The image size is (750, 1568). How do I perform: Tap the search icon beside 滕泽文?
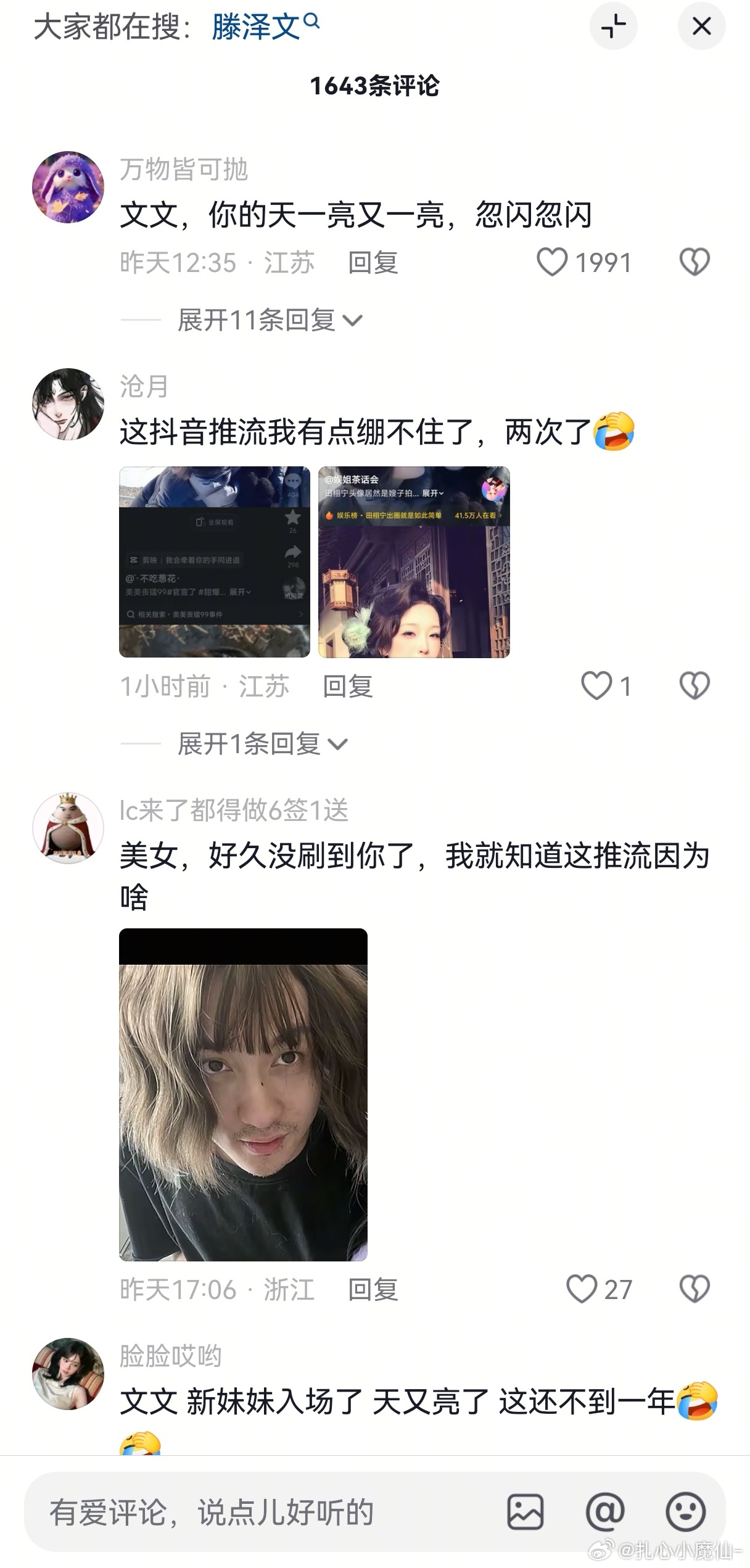[x=312, y=22]
